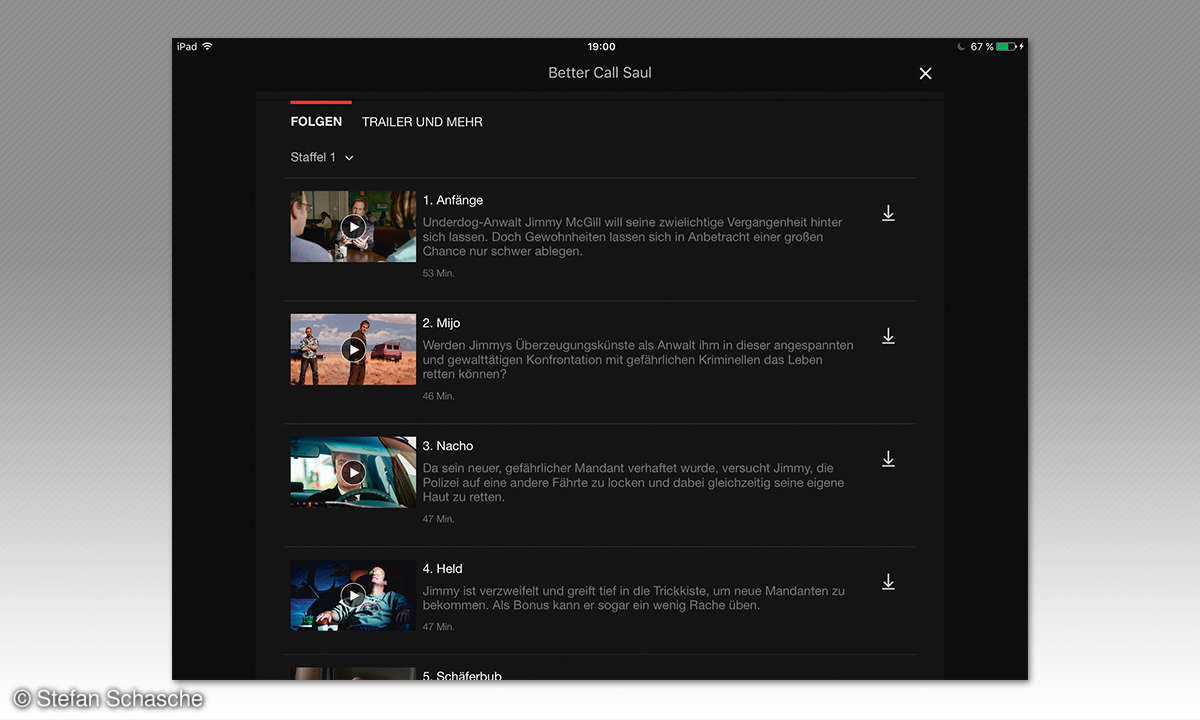
Task: Tap the Wi-Fi status icon
Action: point(207,47)
